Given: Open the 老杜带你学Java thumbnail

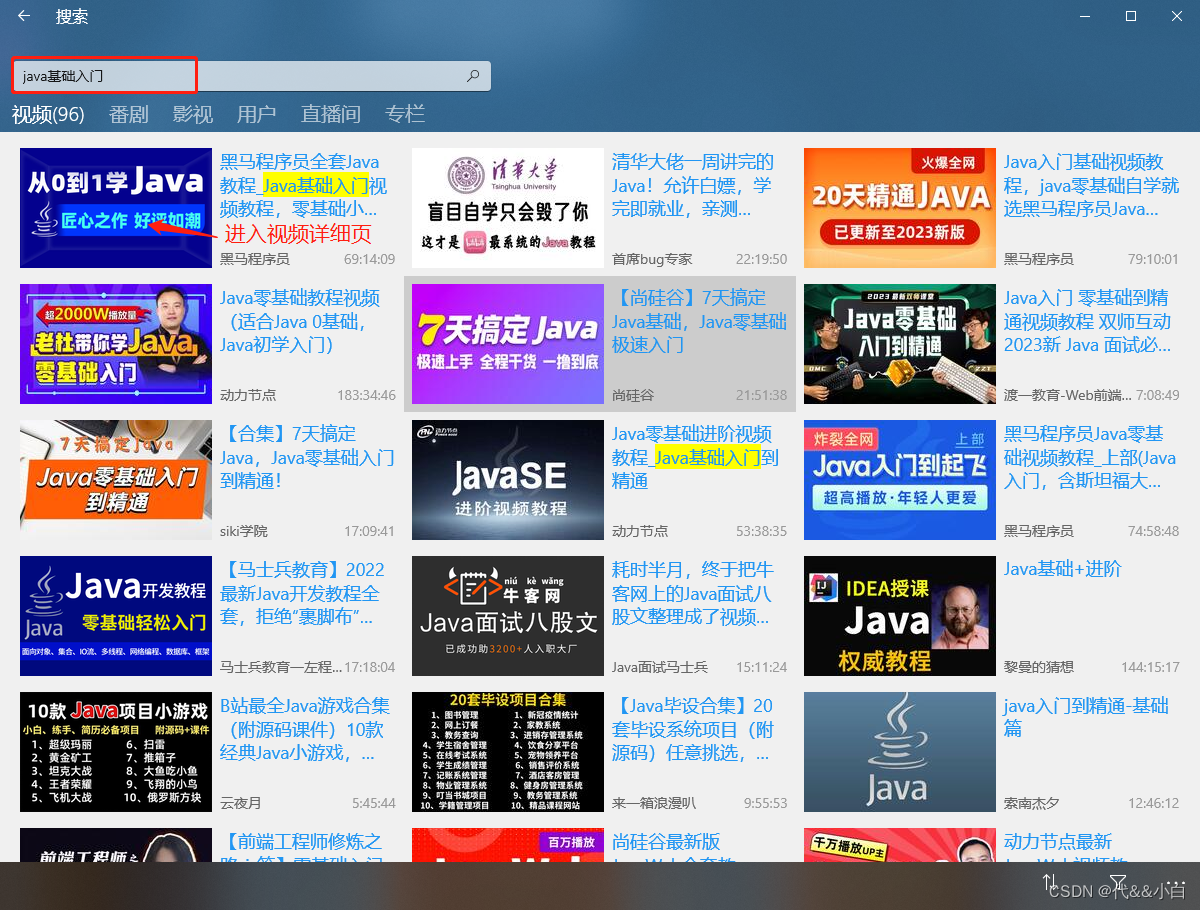Looking at the screenshot, I should point(116,344).
